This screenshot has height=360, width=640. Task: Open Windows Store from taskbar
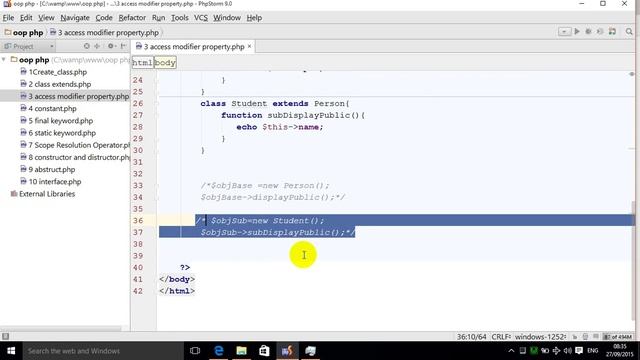pyautogui.click(x=264, y=351)
